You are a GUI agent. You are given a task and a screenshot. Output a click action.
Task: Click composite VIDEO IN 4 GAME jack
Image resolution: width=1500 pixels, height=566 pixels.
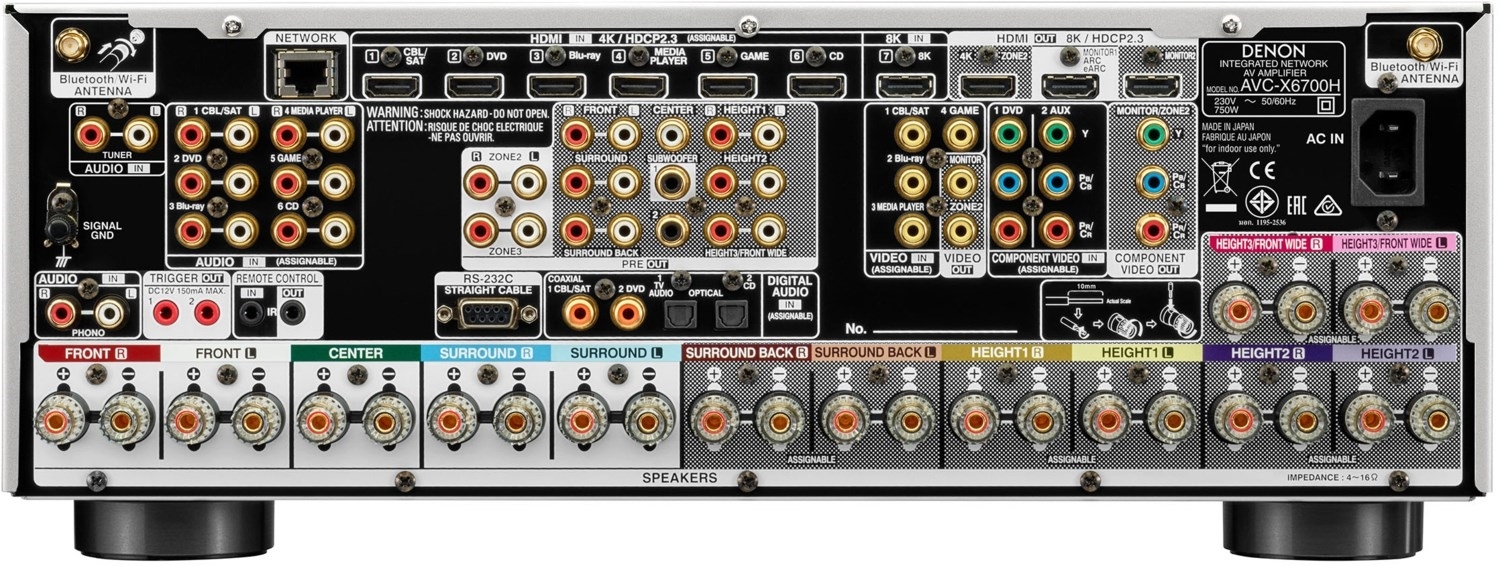pos(961,133)
